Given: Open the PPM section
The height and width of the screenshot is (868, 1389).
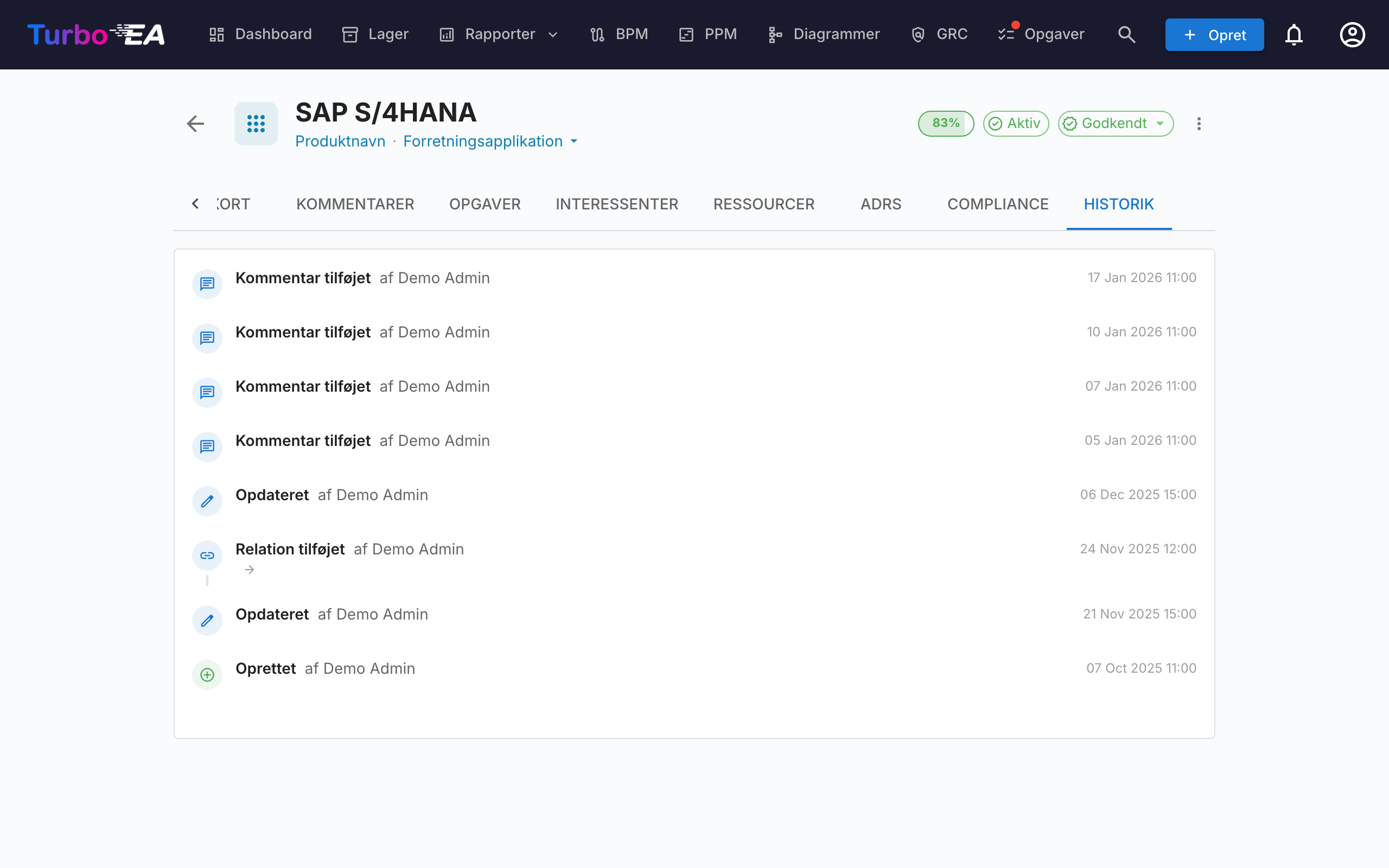Looking at the screenshot, I should pyautogui.click(x=708, y=34).
